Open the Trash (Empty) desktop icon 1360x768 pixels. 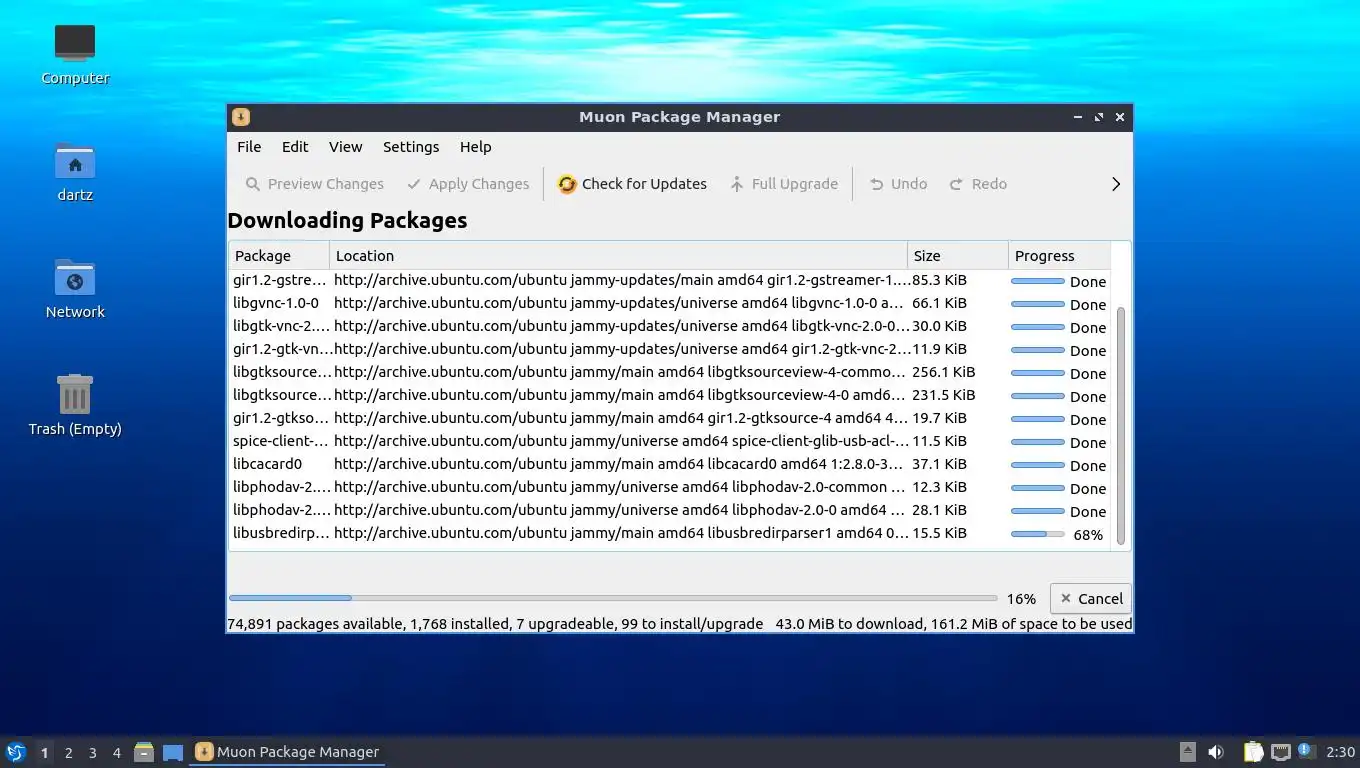click(x=75, y=405)
